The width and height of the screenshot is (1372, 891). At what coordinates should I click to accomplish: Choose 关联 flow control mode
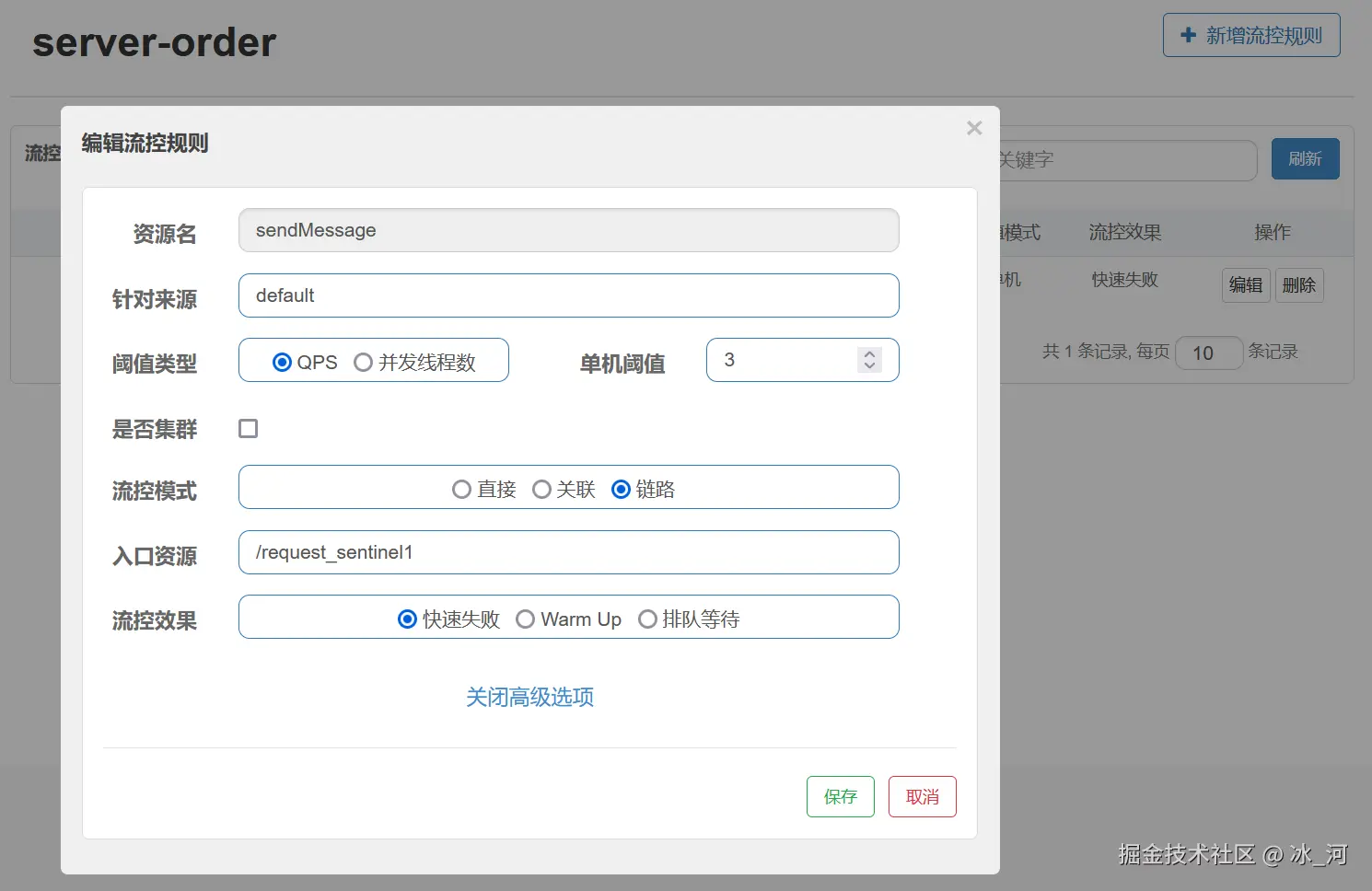[541, 490]
